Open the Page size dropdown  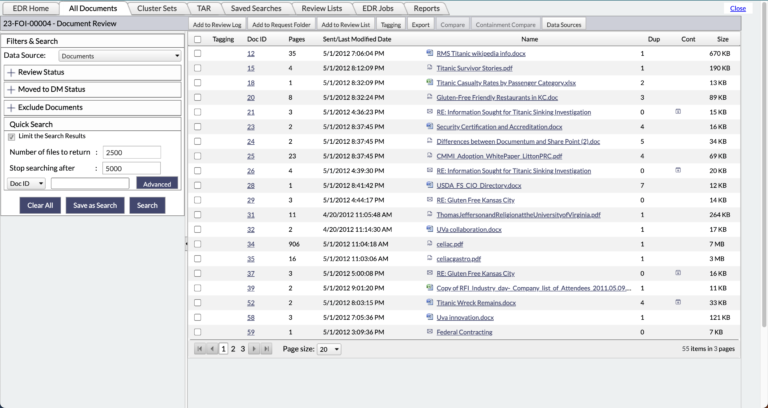tap(328, 349)
